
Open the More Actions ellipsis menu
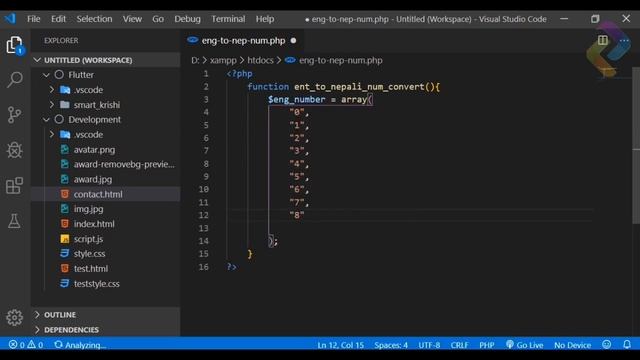pyautogui.click(x=624, y=40)
